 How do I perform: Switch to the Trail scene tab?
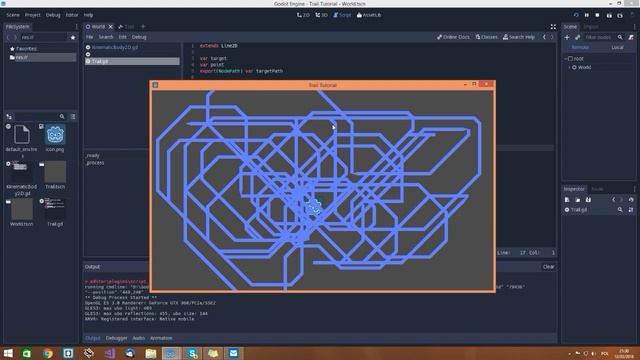(126, 27)
